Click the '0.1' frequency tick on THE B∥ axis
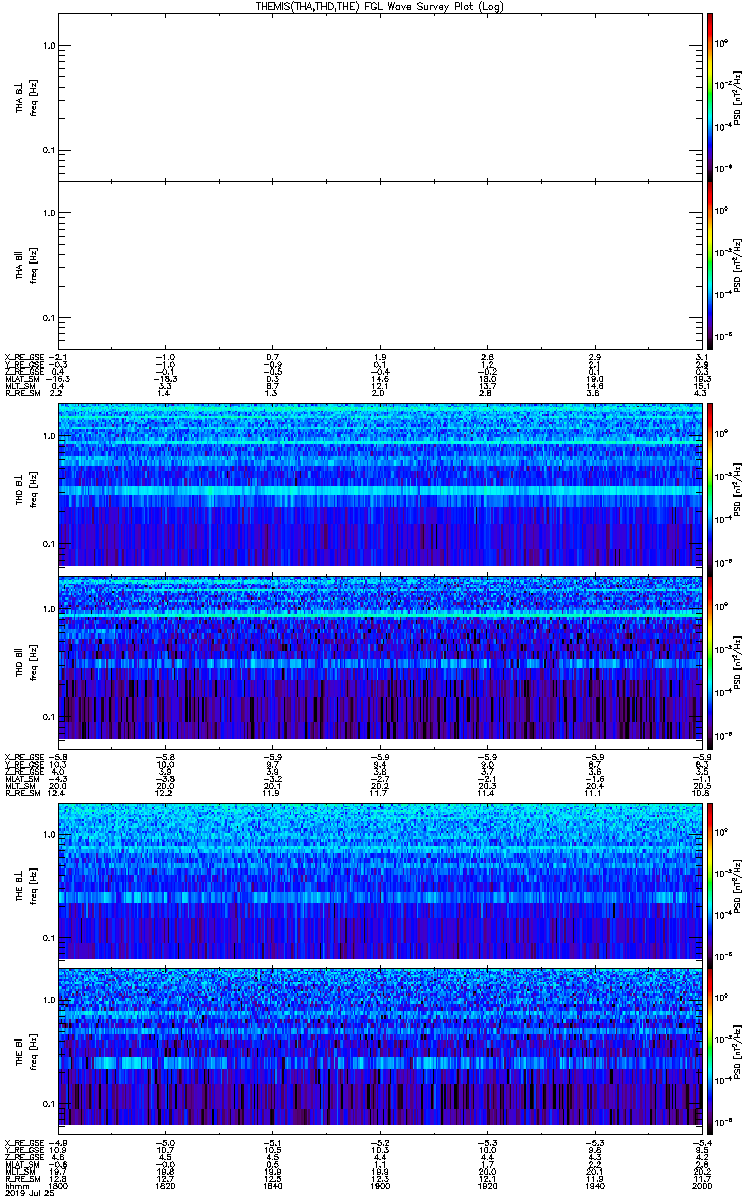750x1200 pixels. point(48,1104)
